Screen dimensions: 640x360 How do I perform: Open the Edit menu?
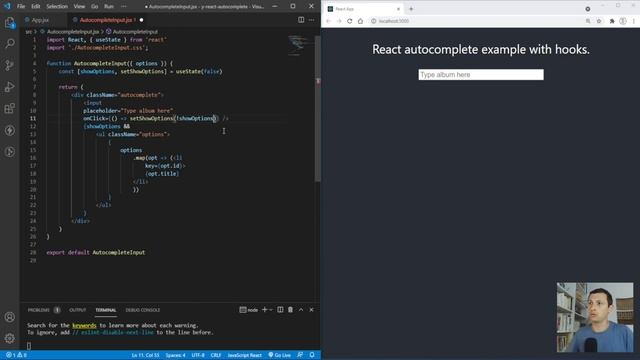click(36, 7)
